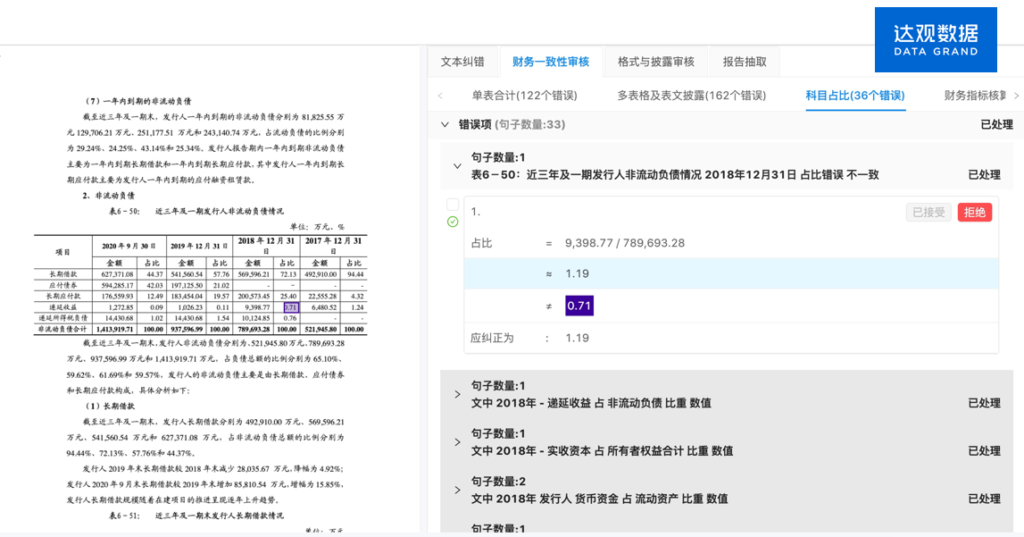This screenshot has height=537, width=1024.
Task: Open the 财务指标核算 sub-tab
Action: click(975, 96)
